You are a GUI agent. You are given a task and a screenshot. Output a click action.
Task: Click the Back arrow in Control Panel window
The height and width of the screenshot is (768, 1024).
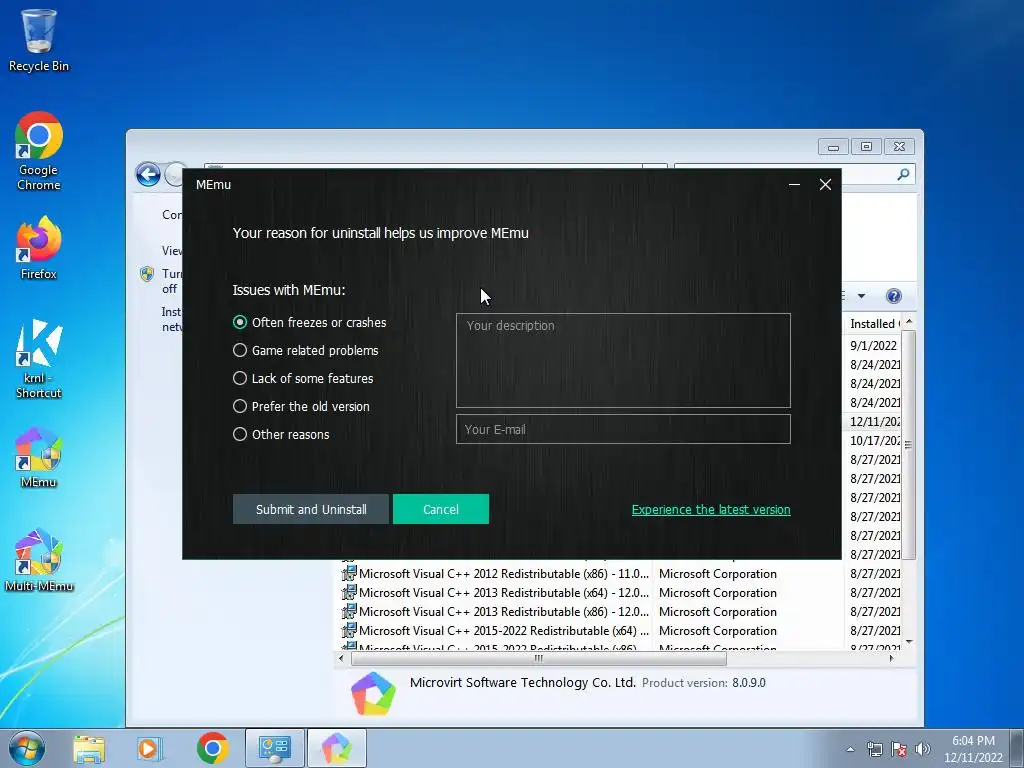coord(148,174)
